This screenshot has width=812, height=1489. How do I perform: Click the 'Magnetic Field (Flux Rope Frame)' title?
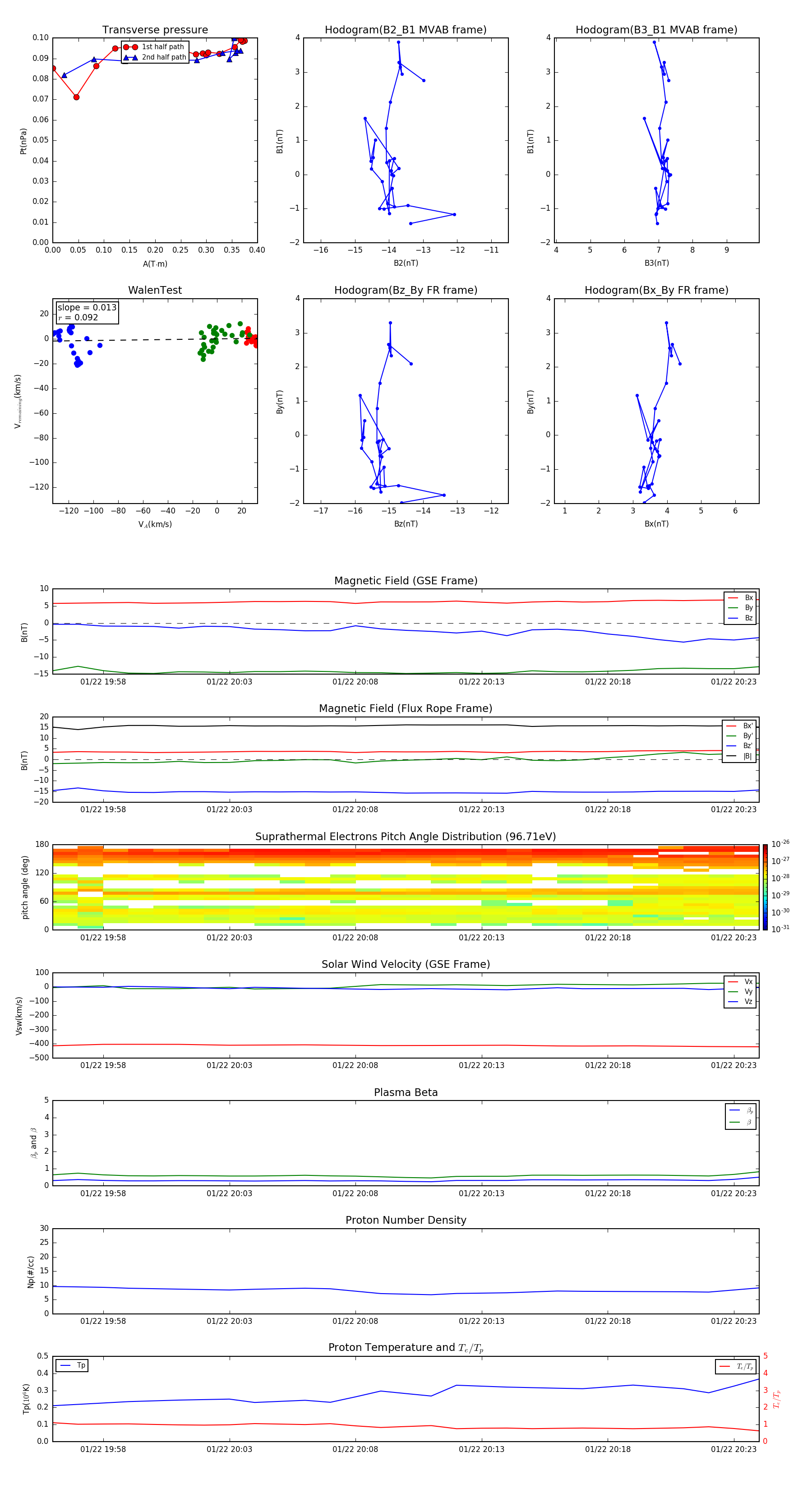[x=406, y=709]
